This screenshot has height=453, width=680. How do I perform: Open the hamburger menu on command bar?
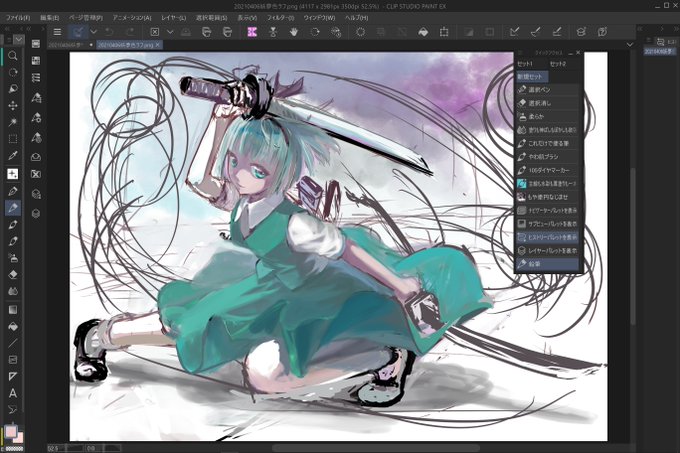point(57,32)
